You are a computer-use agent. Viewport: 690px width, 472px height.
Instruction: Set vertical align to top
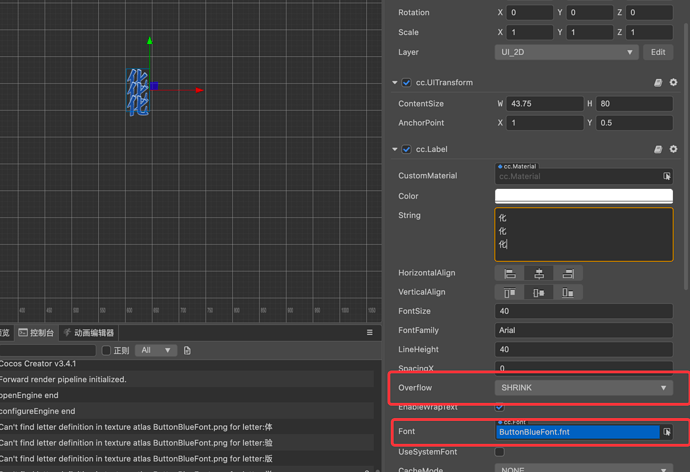(x=510, y=292)
